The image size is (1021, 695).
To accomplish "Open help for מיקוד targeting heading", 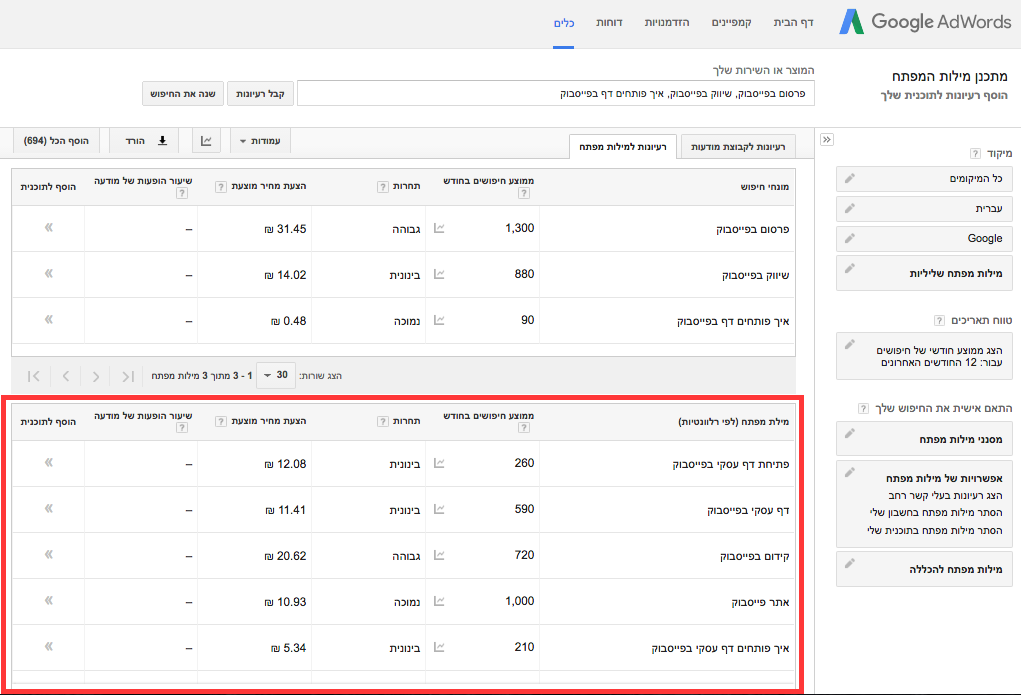I will 975,154.
